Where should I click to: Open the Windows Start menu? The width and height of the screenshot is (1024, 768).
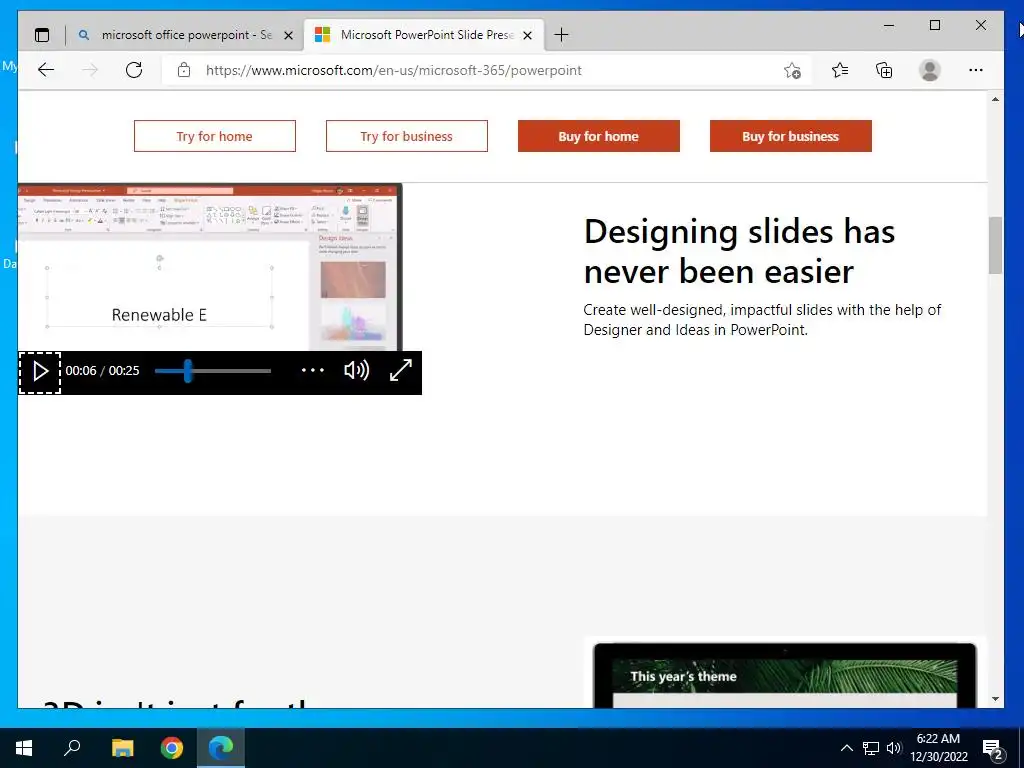pyautogui.click(x=24, y=748)
